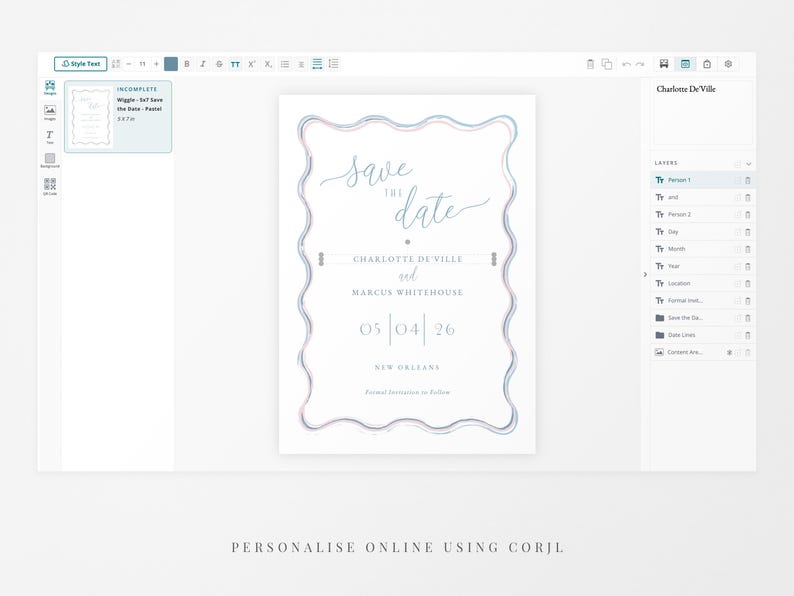Select the Wiggle Save the Date design thumbnail

[118, 116]
